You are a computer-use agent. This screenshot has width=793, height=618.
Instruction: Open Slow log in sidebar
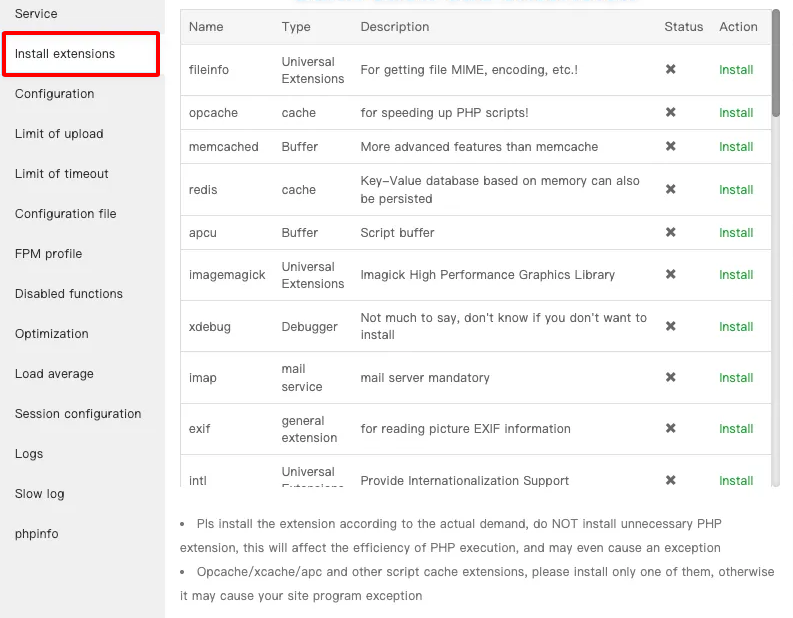(39, 493)
